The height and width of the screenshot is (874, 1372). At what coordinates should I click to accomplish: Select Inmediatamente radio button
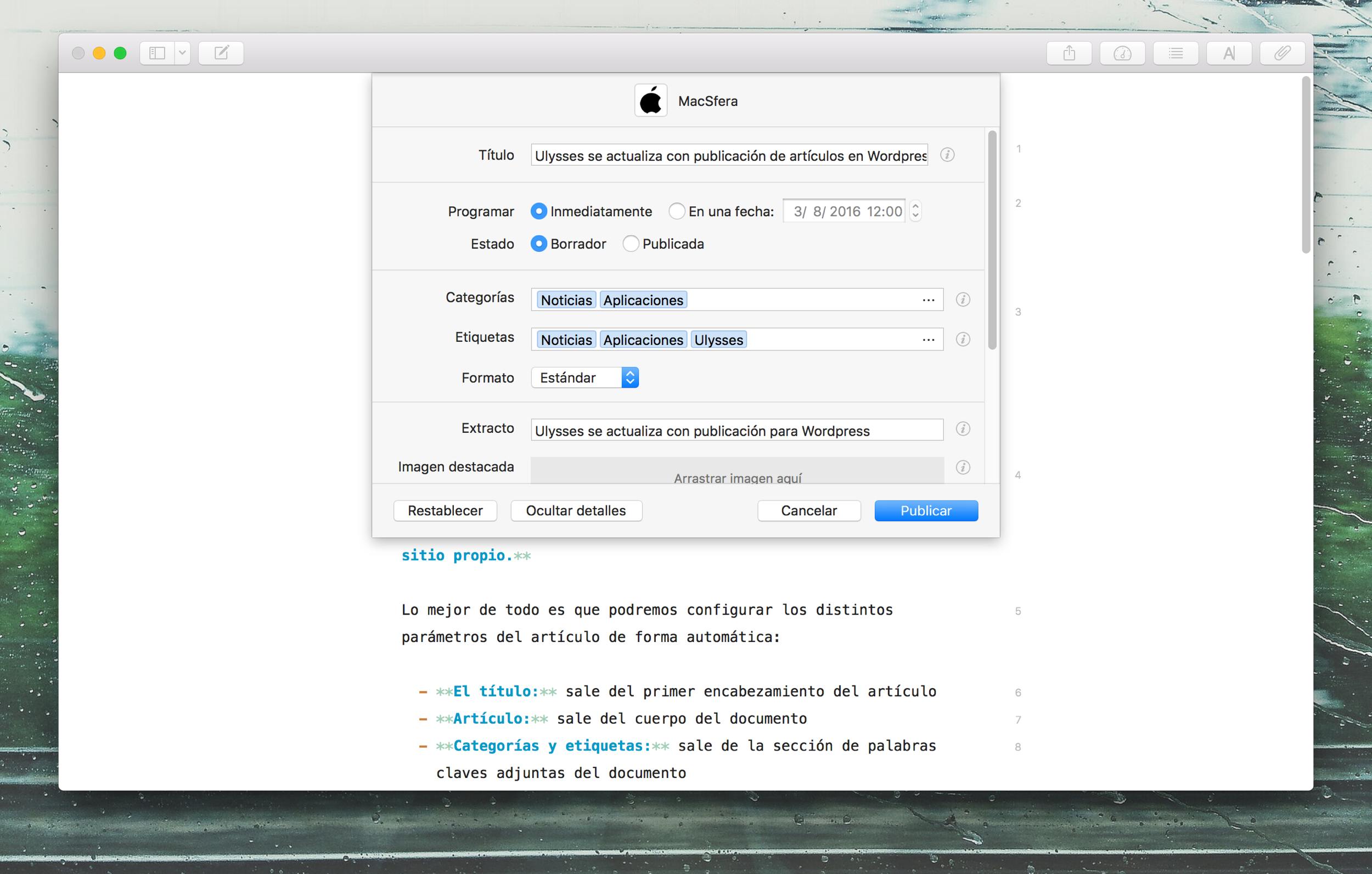[x=538, y=211]
